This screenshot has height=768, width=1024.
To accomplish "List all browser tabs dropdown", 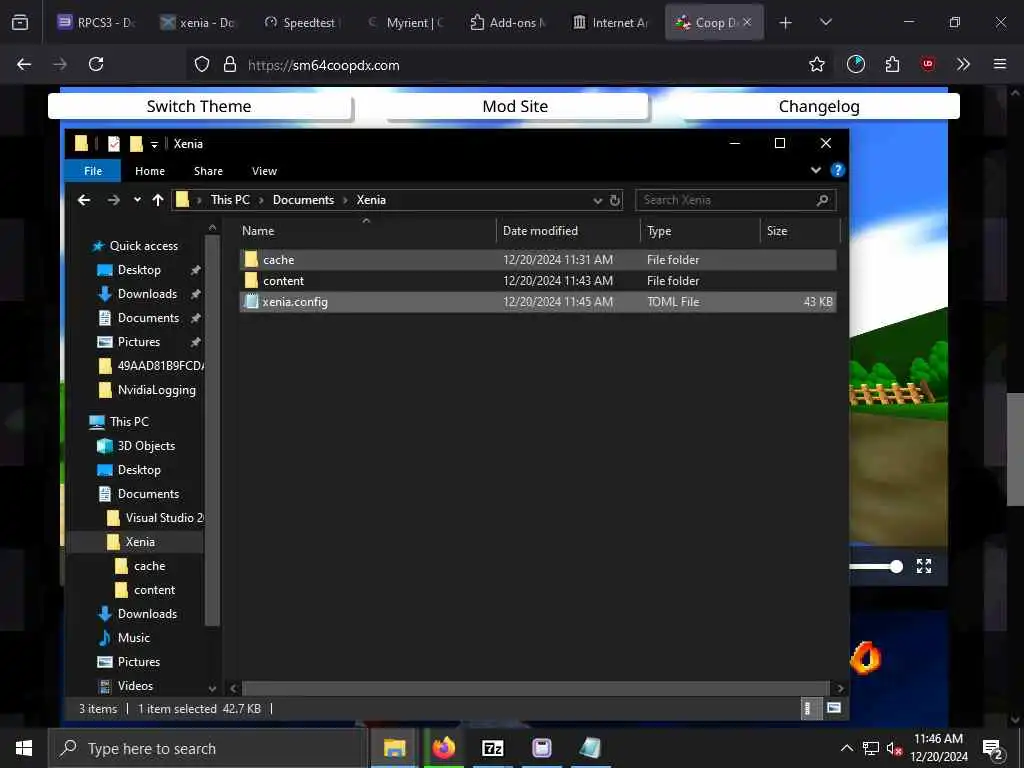I will pos(825,22).
